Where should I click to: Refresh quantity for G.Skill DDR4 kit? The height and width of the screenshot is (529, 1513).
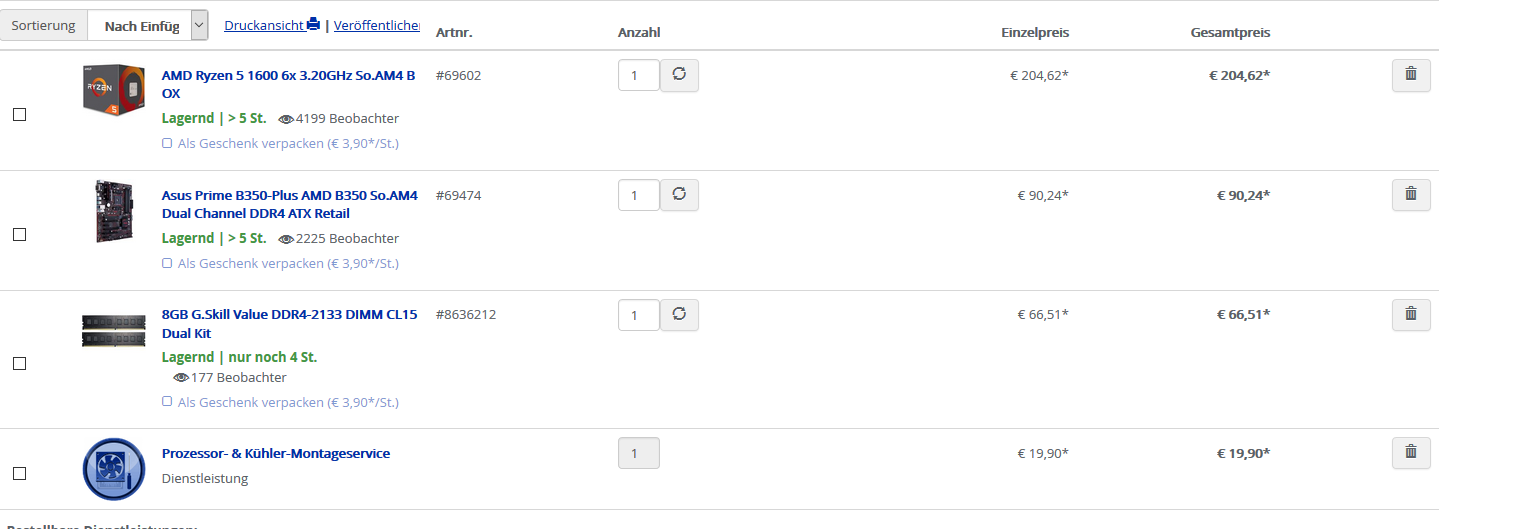point(679,315)
